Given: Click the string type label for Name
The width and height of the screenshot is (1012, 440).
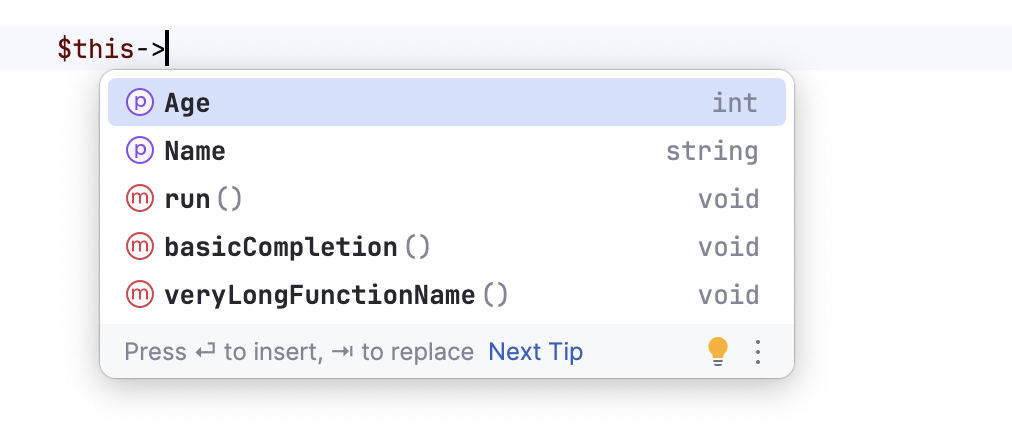Looking at the screenshot, I should (712, 151).
